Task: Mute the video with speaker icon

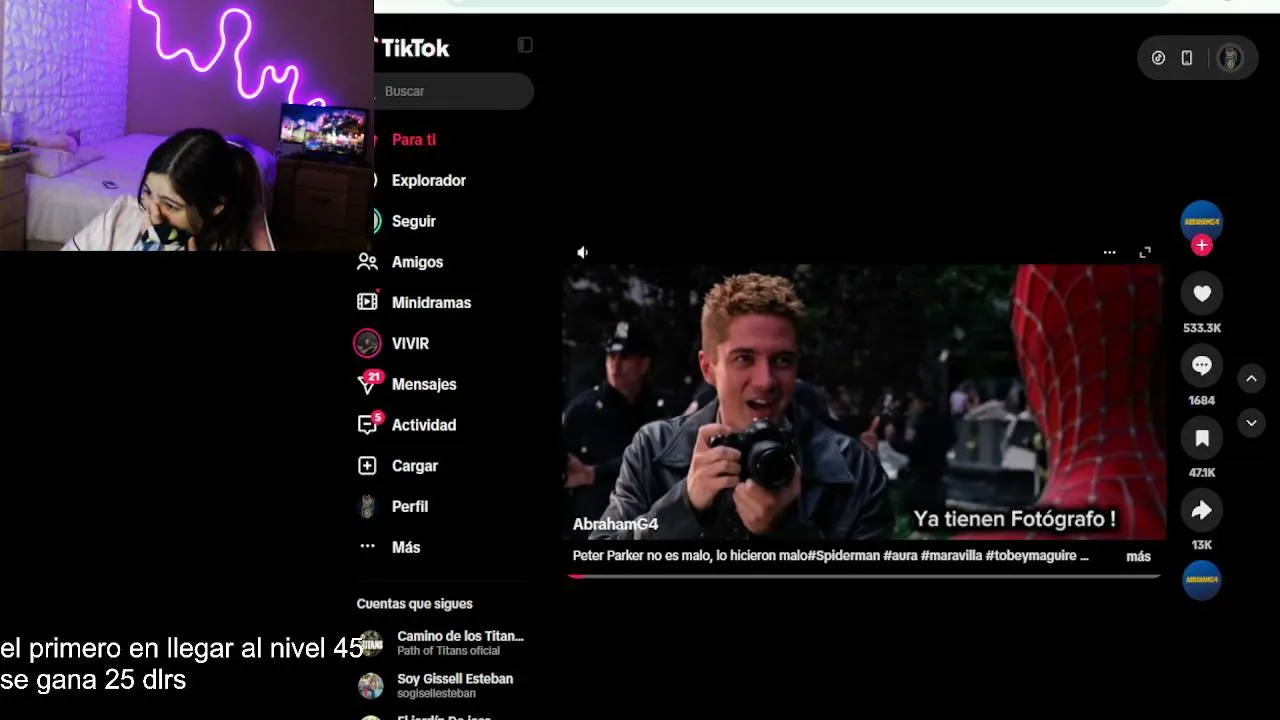Action: (x=583, y=253)
